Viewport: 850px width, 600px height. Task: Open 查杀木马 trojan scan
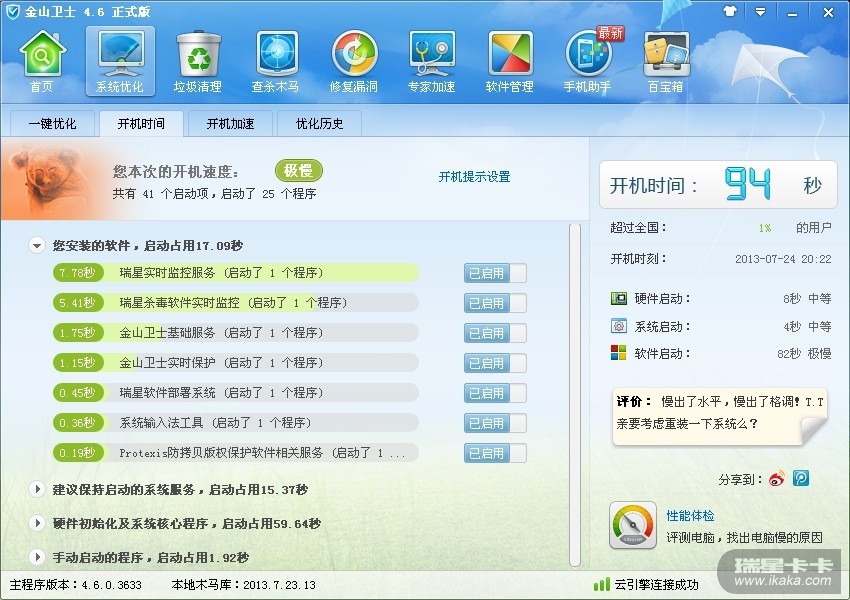click(x=276, y=61)
